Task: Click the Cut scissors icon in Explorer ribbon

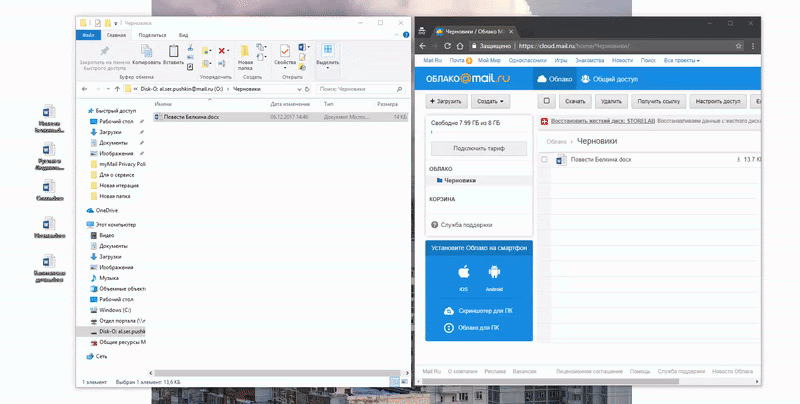Action: tap(190, 48)
